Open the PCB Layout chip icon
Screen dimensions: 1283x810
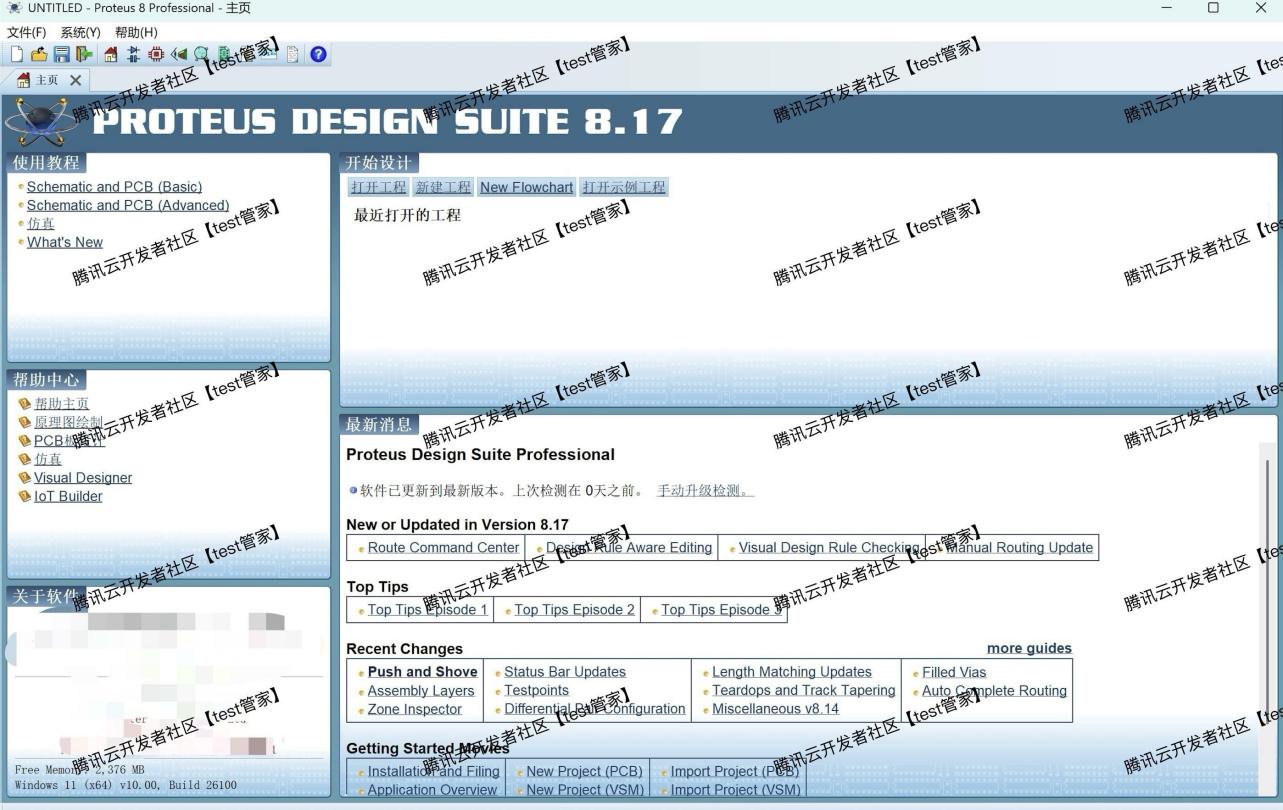tap(156, 54)
